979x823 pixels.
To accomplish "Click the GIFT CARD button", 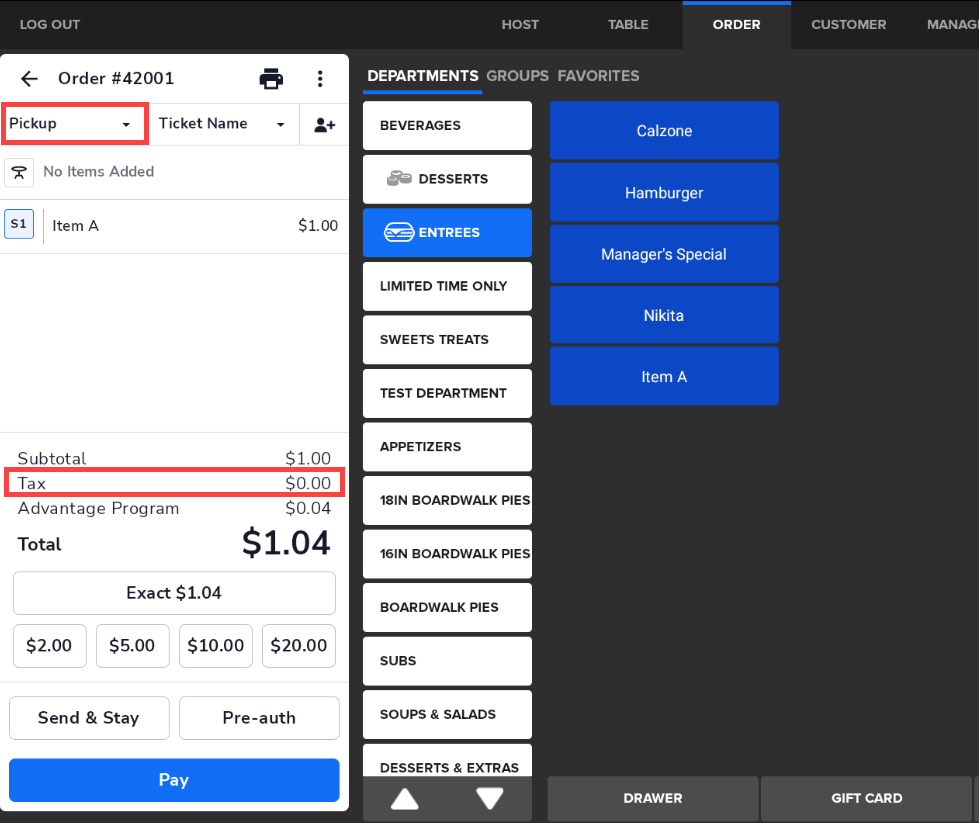I will [x=867, y=799].
